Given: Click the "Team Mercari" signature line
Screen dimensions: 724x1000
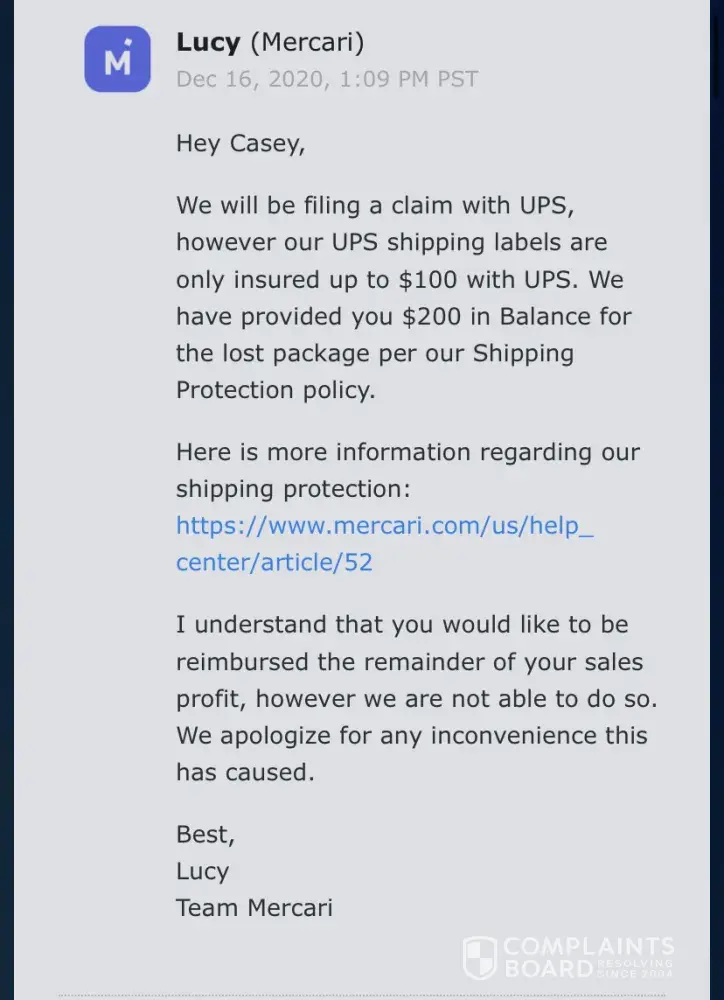Looking at the screenshot, I should [x=254, y=907].
